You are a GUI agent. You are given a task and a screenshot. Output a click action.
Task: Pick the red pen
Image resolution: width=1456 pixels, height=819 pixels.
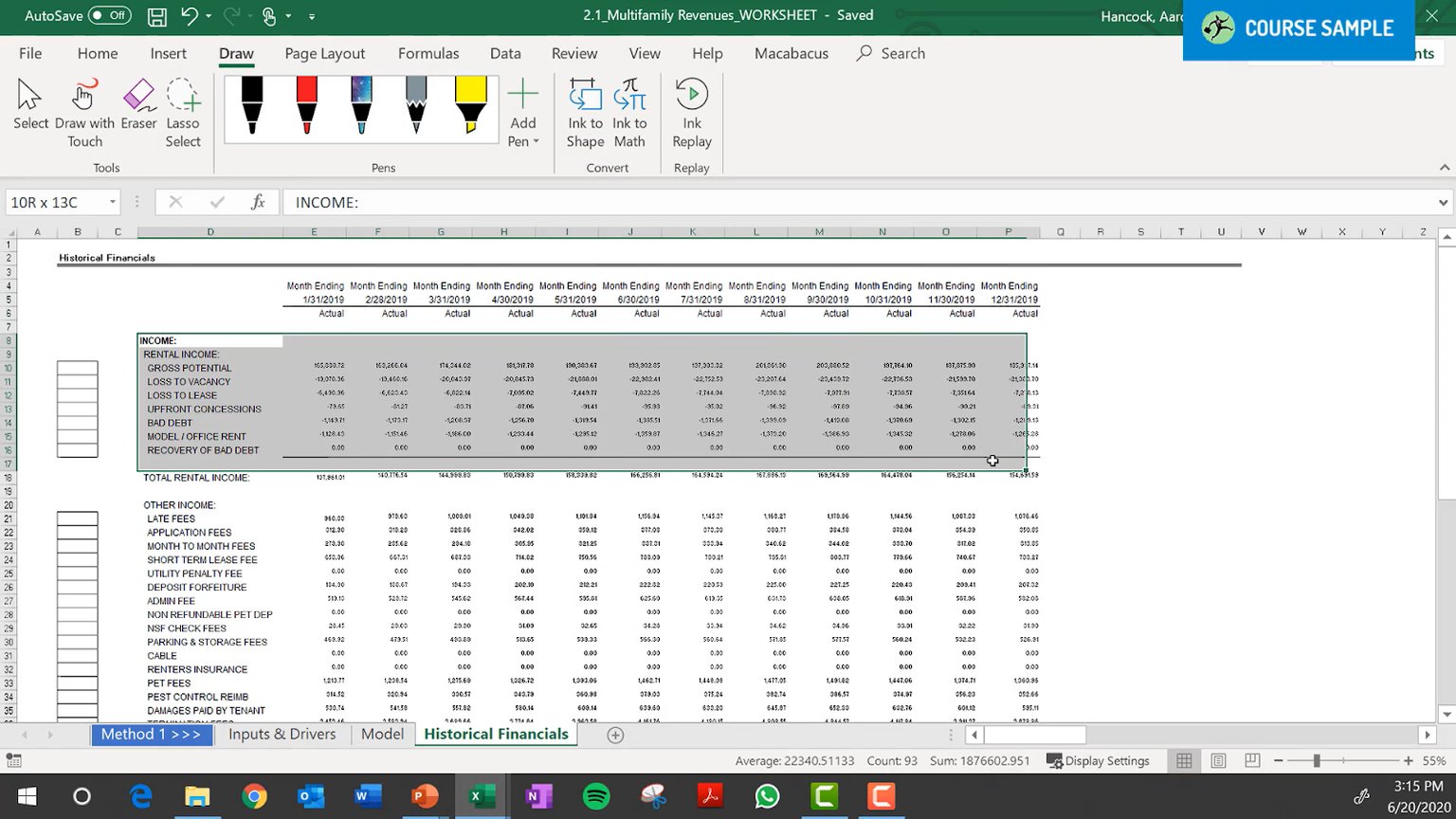point(306,105)
